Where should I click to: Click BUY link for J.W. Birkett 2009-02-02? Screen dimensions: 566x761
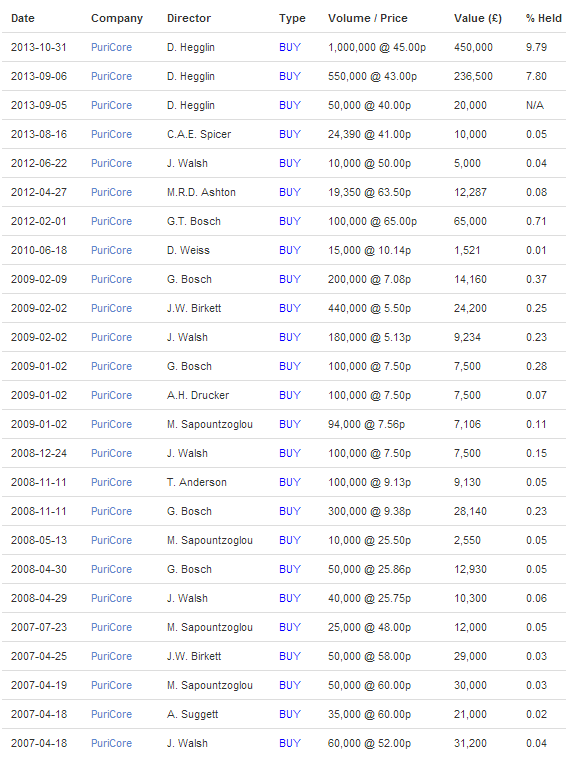pos(290,308)
